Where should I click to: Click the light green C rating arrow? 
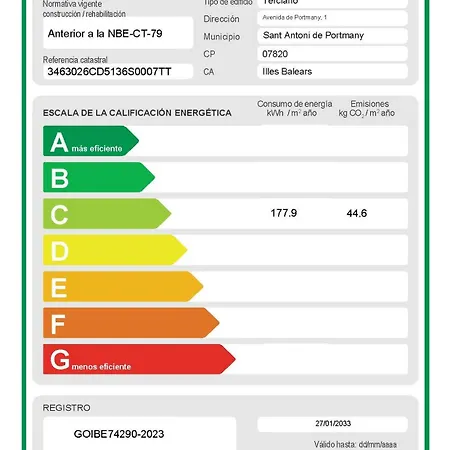(107, 214)
